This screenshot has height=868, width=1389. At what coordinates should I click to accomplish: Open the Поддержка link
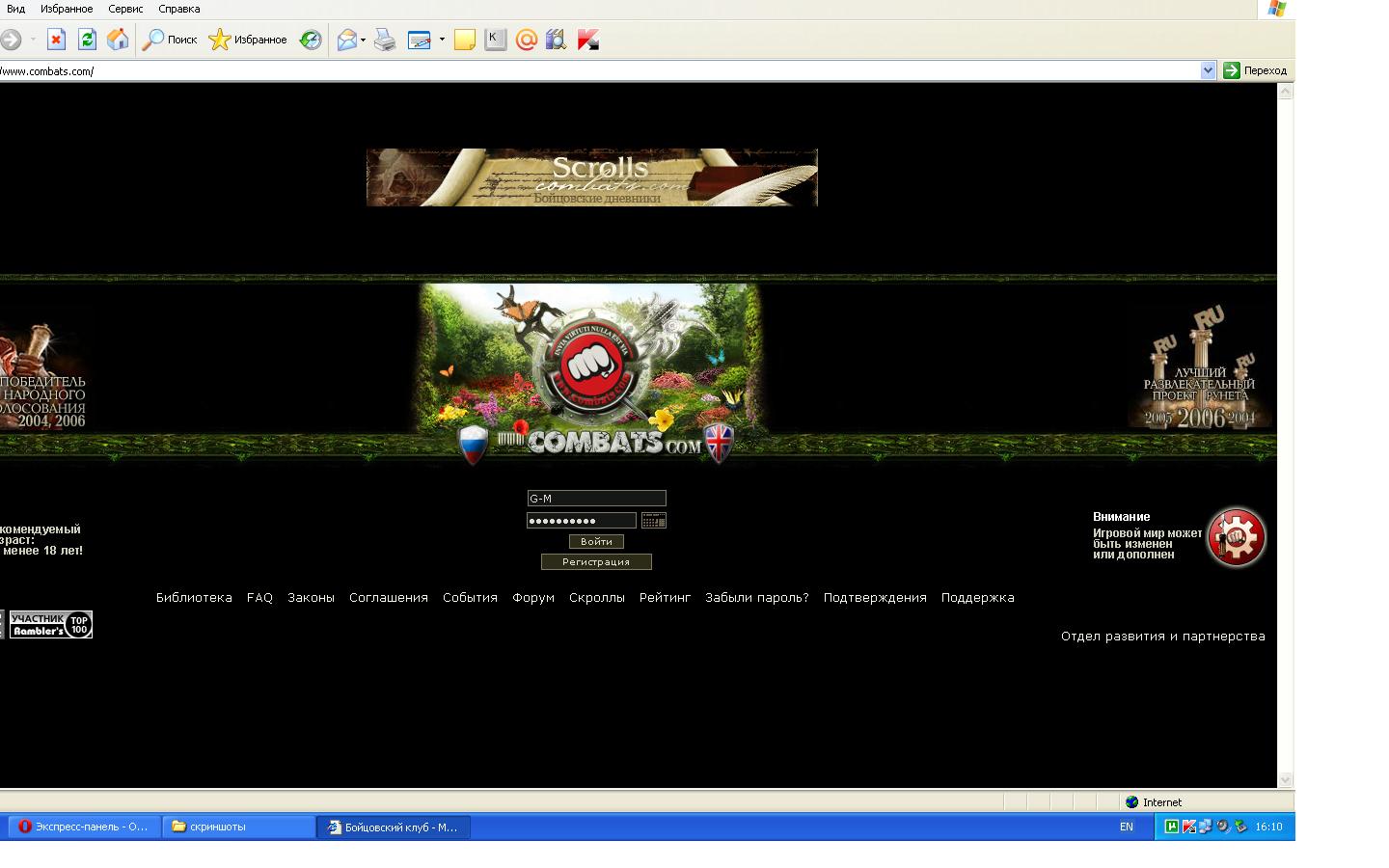pyautogui.click(x=978, y=598)
